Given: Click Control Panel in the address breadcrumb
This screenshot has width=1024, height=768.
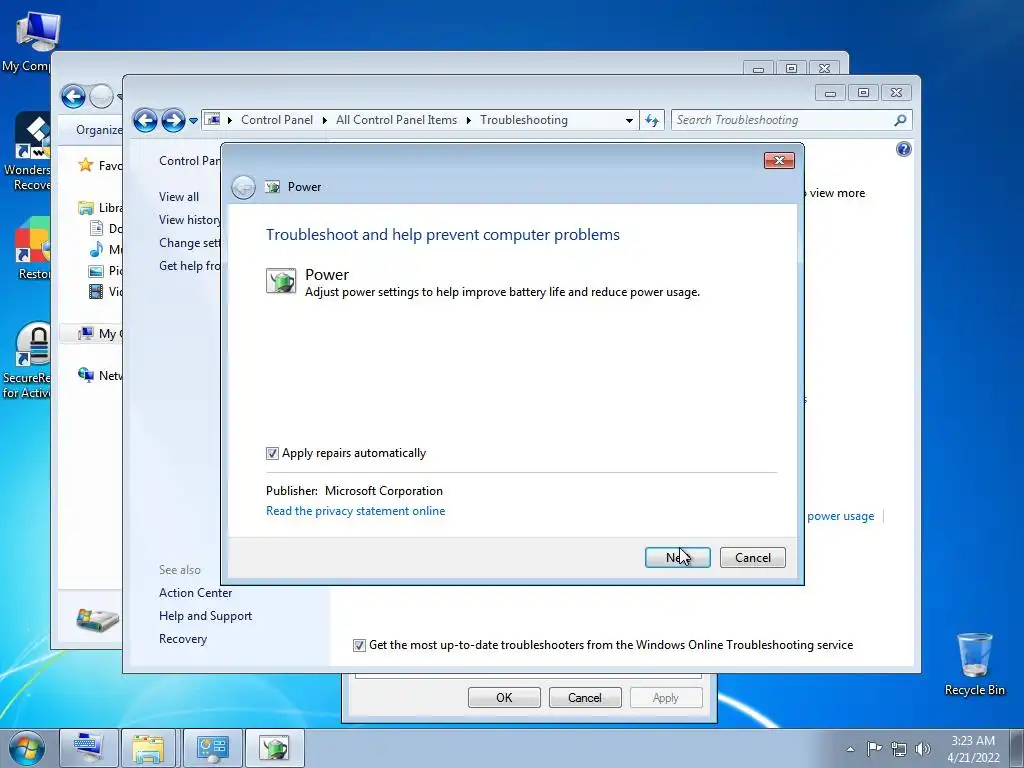Looking at the screenshot, I should pos(277,120).
